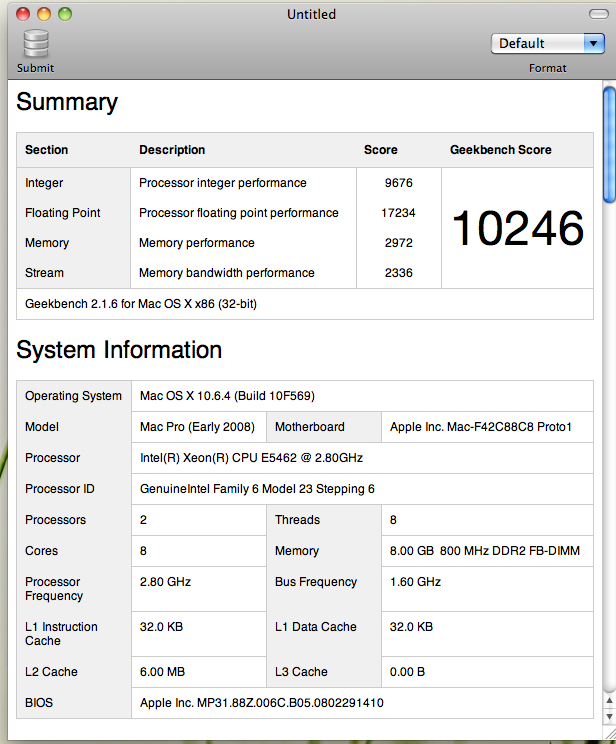Click 'Processor floating point performance' description
This screenshot has width=616, height=744.
pos(239,213)
